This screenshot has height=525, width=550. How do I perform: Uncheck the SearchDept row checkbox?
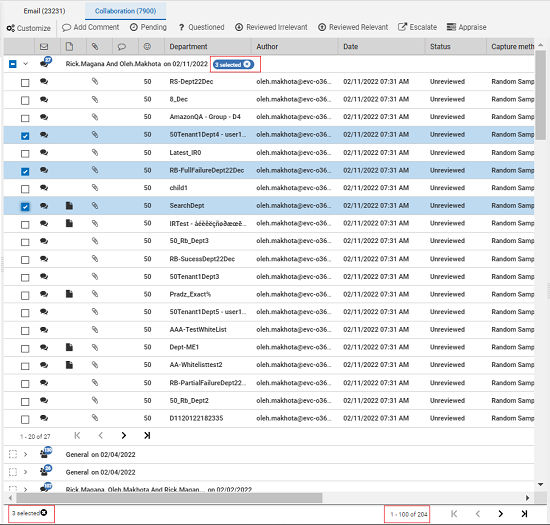pos(25,207)
